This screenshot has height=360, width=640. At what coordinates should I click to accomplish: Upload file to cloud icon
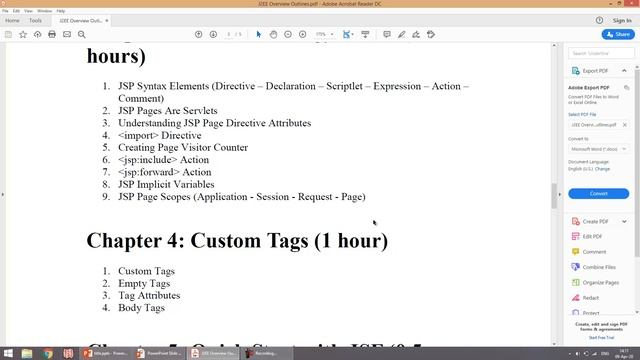click(x=38, y=35)
